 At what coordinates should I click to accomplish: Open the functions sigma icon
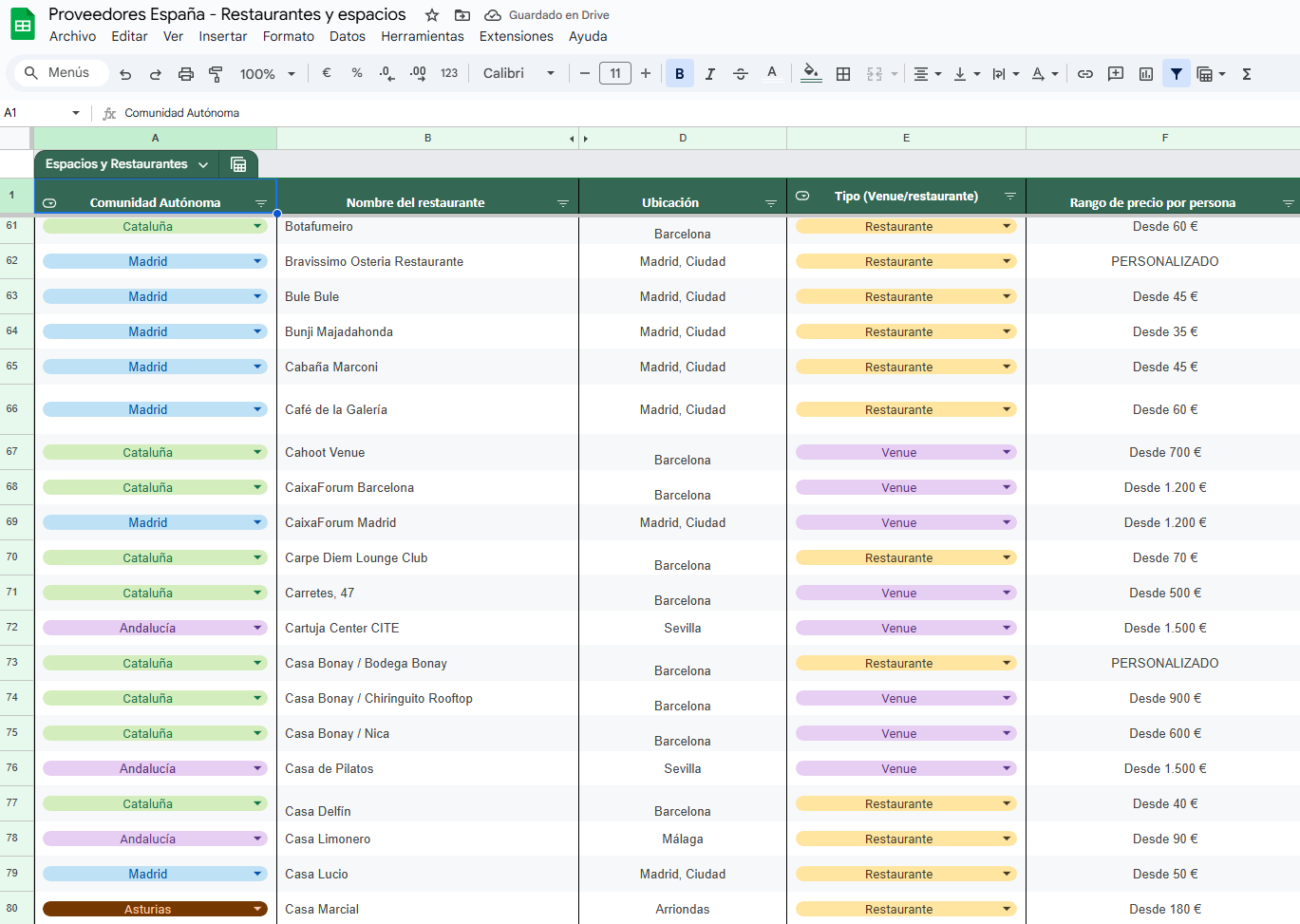click(x=1247, y=74)
